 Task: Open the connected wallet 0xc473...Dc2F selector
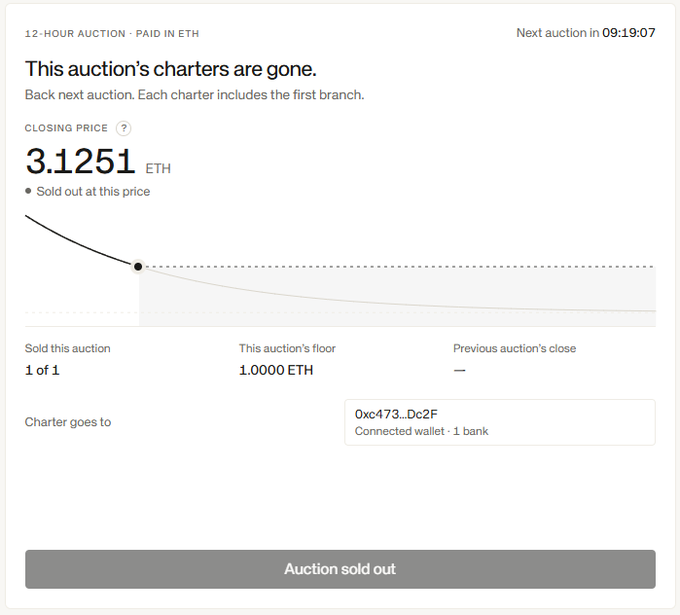pos(500,422)
